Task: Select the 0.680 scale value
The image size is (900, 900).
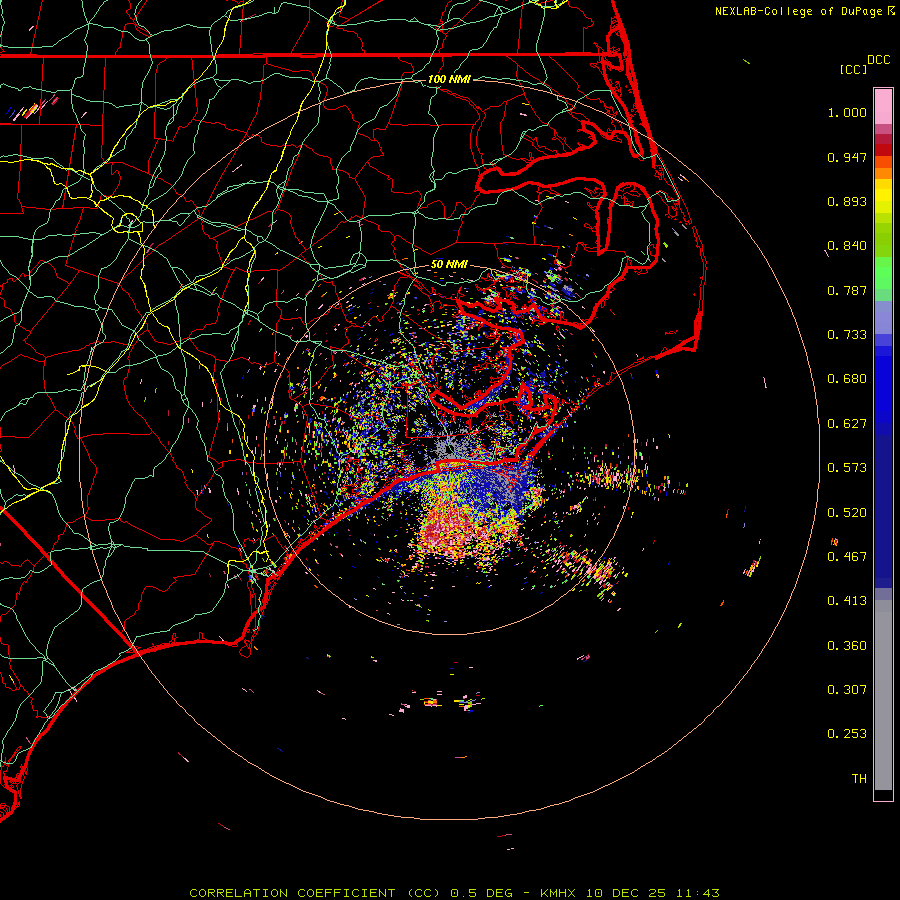Action: (847, 379)
